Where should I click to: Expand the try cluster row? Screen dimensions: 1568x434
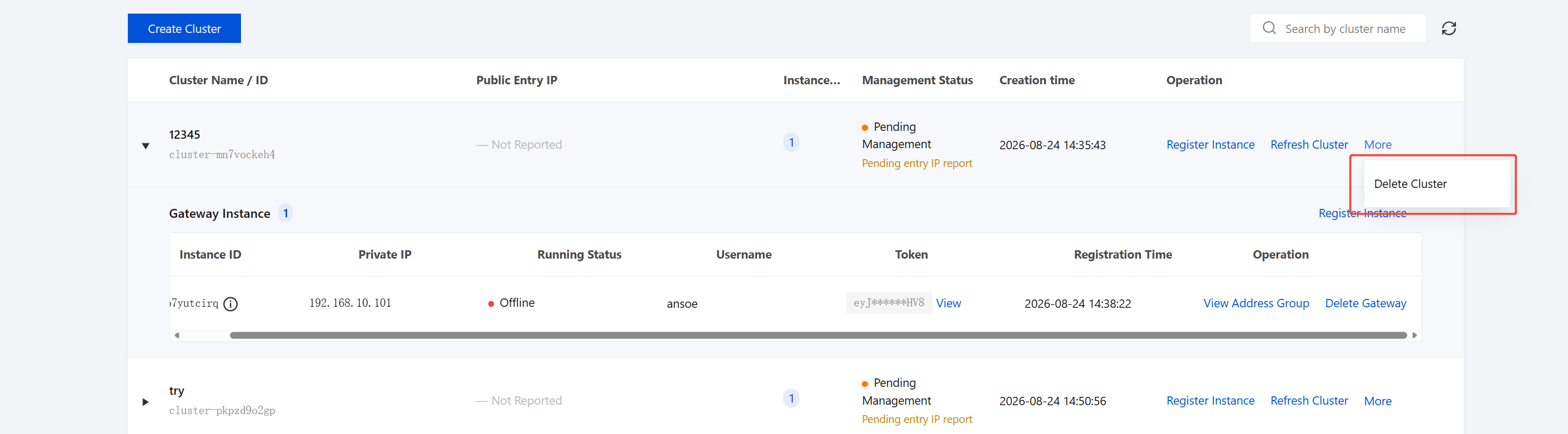pyautogui.click(x=146, y=402)
